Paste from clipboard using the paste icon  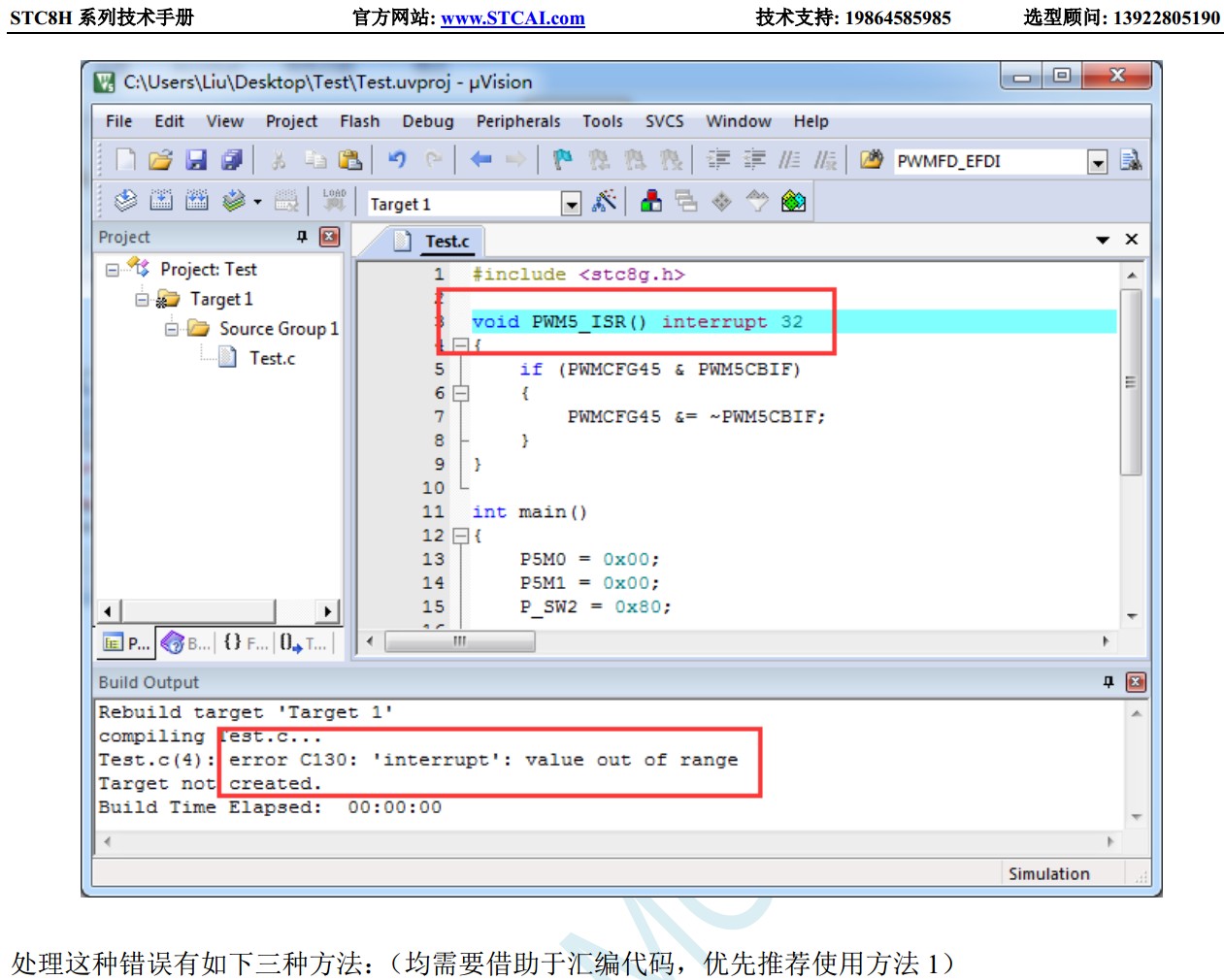[x=349, y=160]
